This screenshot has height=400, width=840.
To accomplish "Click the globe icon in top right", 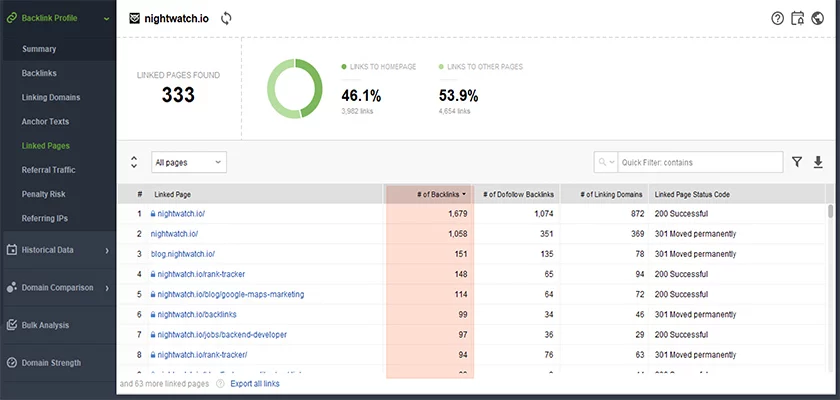I will click(x=818, y=18).
